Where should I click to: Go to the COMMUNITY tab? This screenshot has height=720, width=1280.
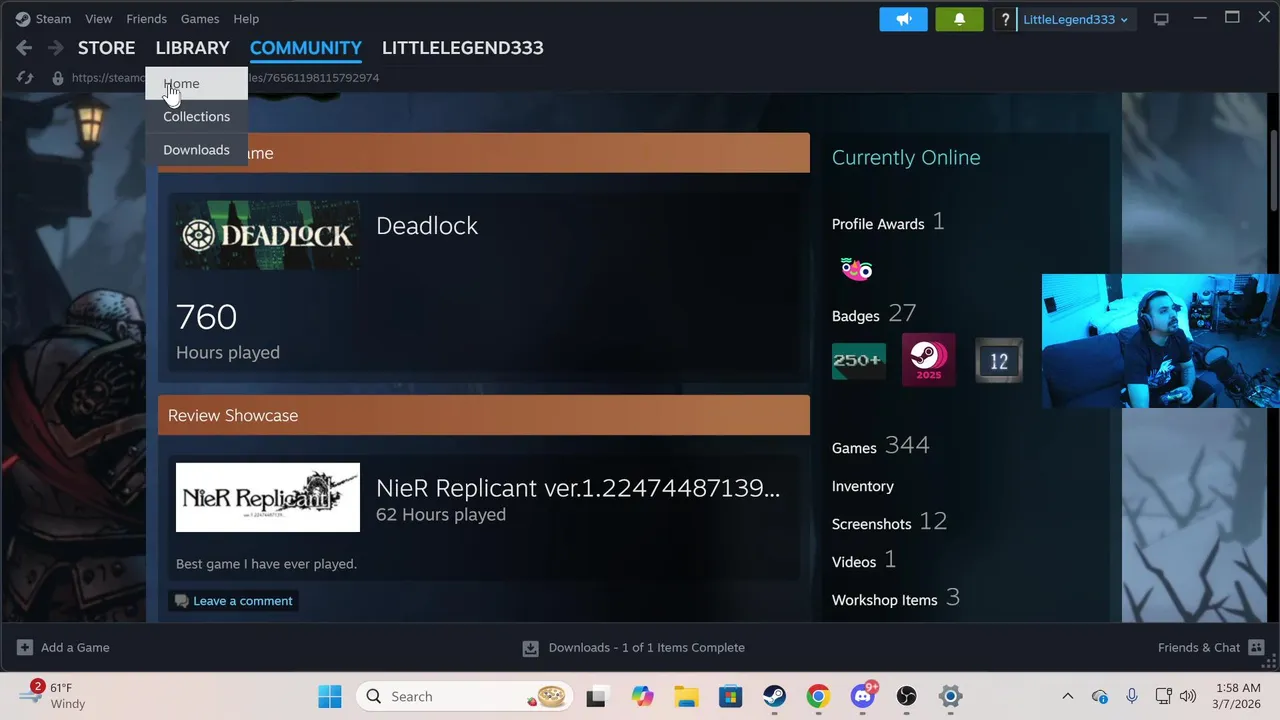click(306, 48)
